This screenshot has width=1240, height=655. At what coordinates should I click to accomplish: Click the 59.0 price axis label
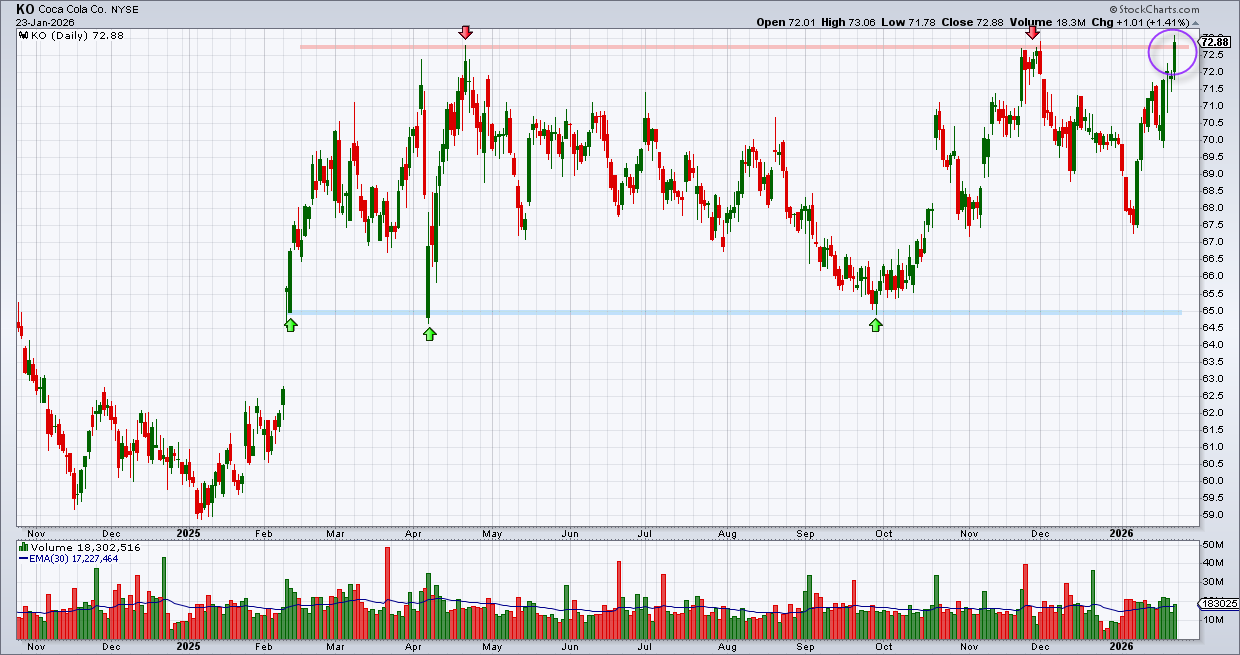[x=1212, y=514]
